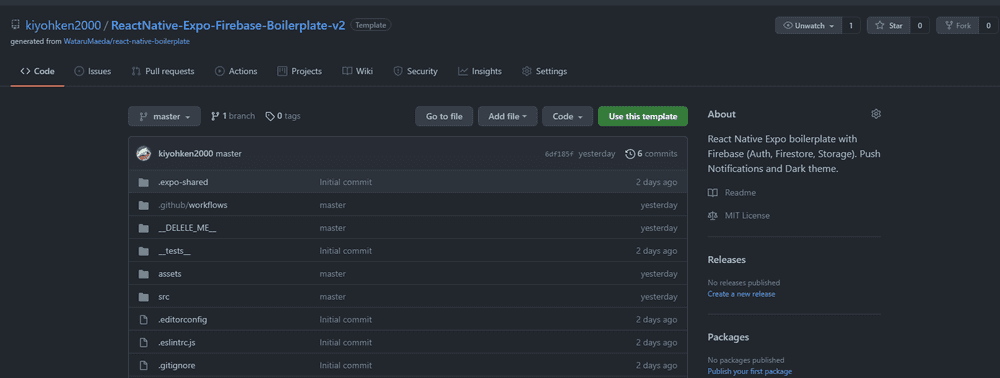View the 1 branch link

(233, 116)
